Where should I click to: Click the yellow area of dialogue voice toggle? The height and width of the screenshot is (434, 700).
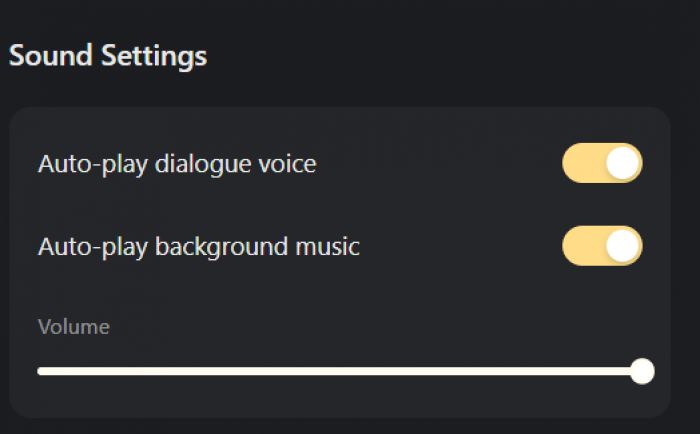[582, 163]
